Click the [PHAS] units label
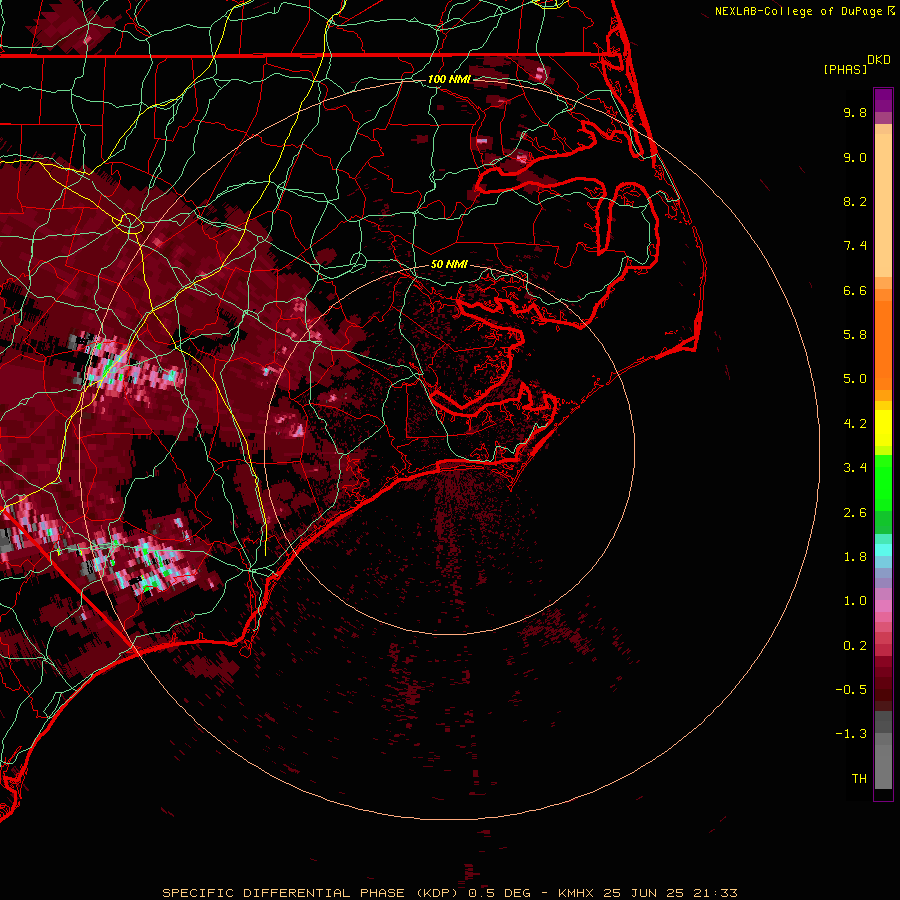The image size is (900, 900). coord(845,69)
